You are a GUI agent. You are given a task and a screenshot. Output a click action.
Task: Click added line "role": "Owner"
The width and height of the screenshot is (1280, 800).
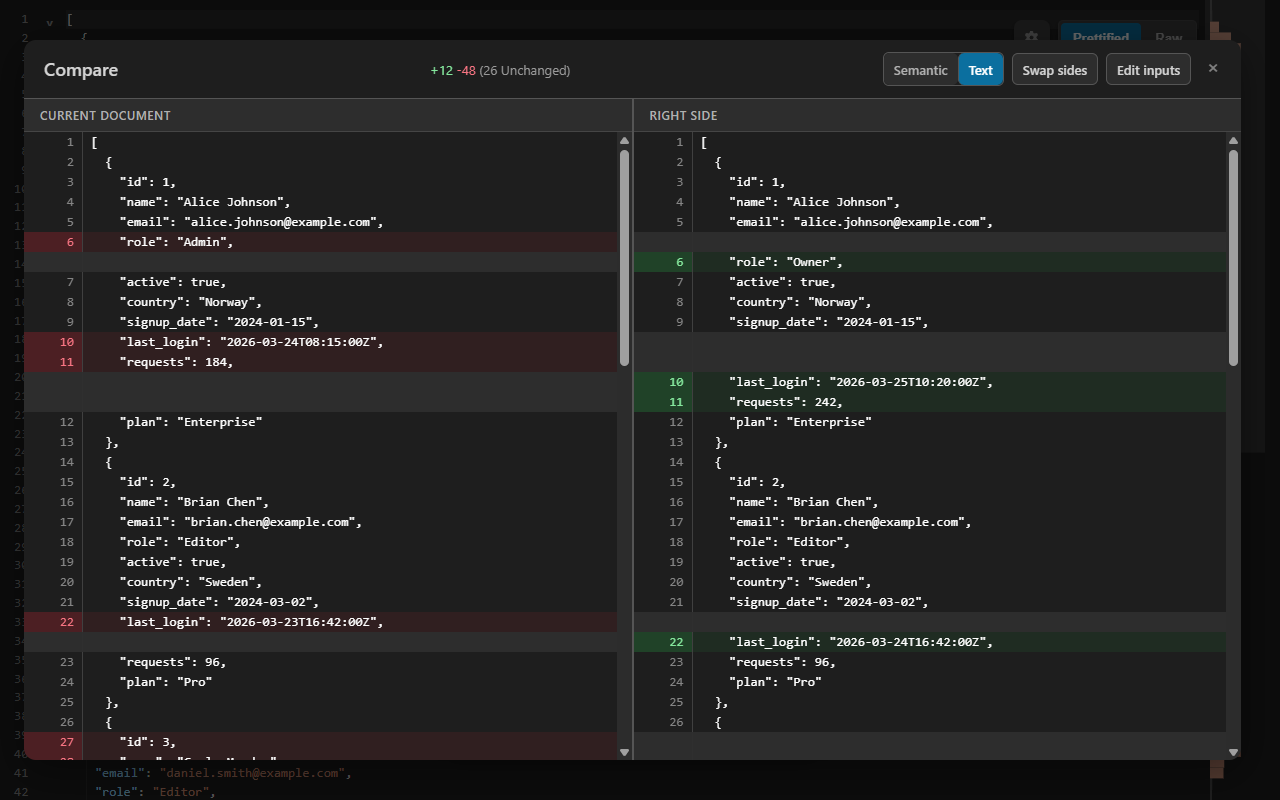pyautogui.click(x=929, y=262)
